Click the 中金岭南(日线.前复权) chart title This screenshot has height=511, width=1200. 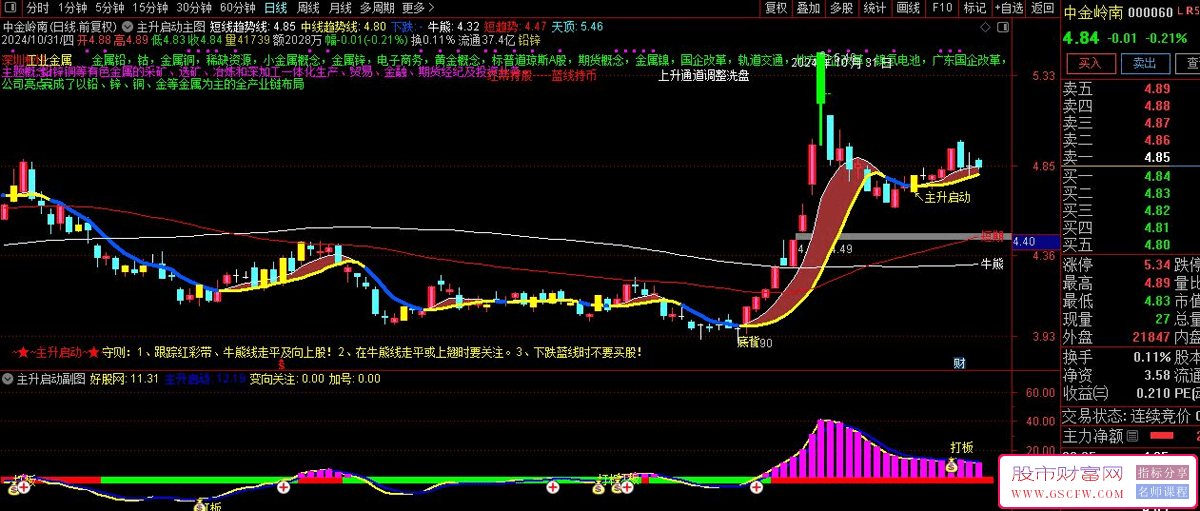click(62, 25)
